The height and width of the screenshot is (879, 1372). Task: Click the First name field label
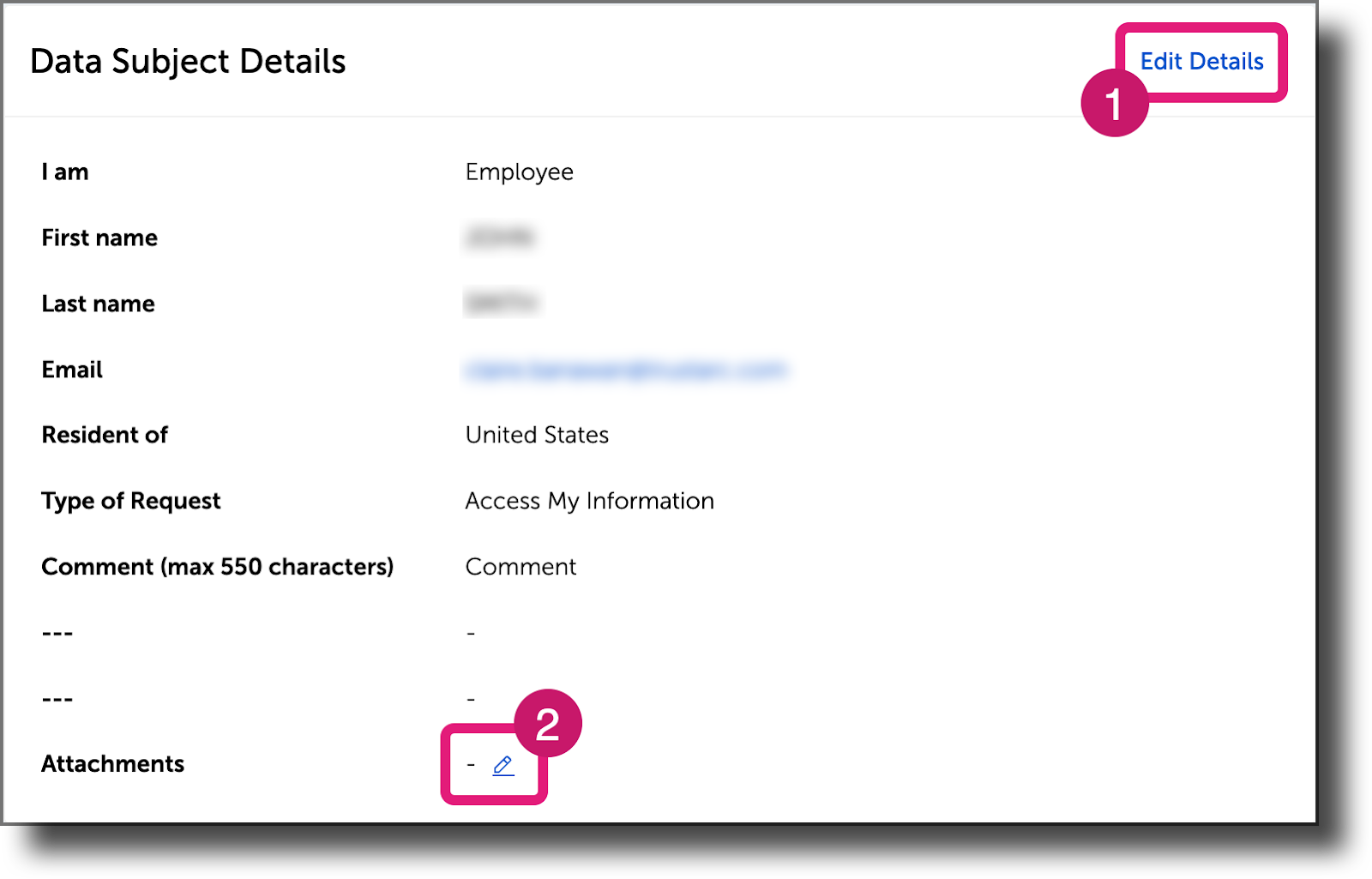99,238
